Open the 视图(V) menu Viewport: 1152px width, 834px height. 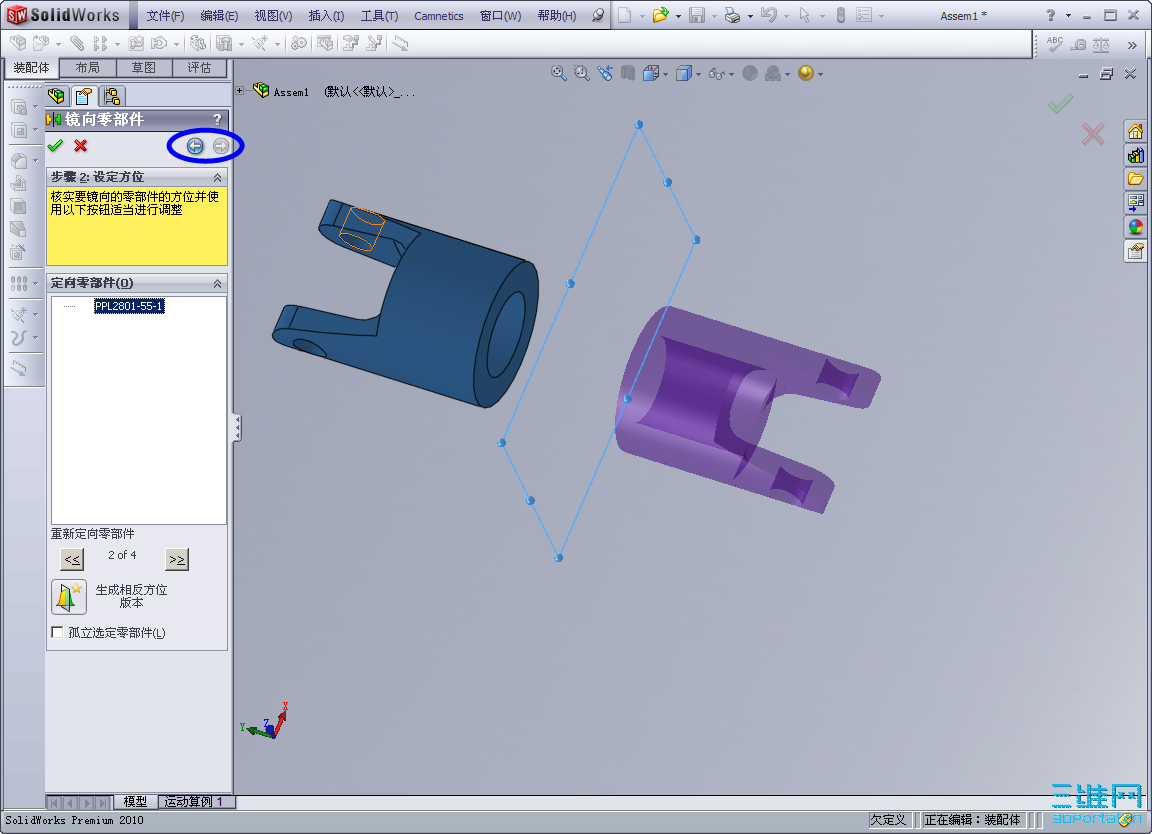(x=273, y=15)
